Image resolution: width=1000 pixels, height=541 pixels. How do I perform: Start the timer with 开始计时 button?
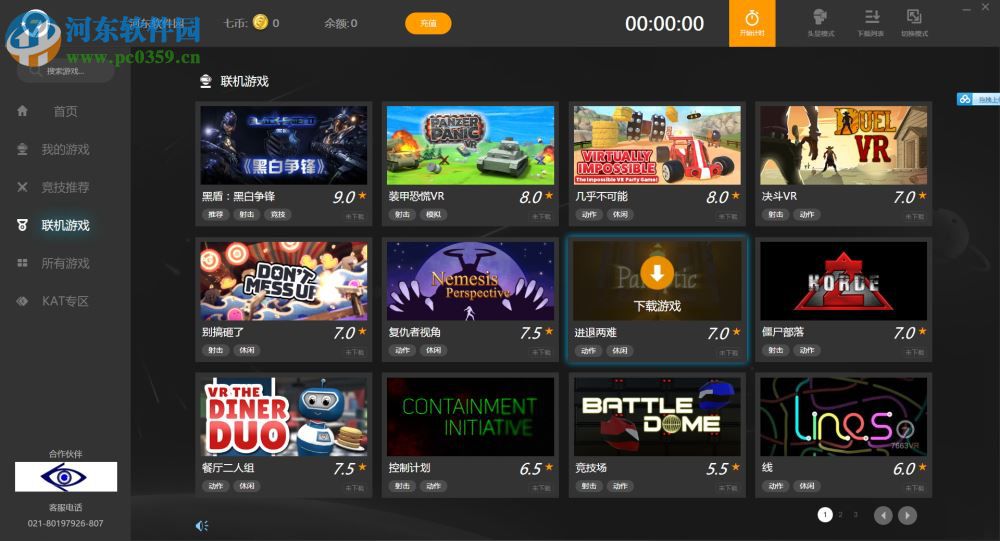[x=752, y=23]
